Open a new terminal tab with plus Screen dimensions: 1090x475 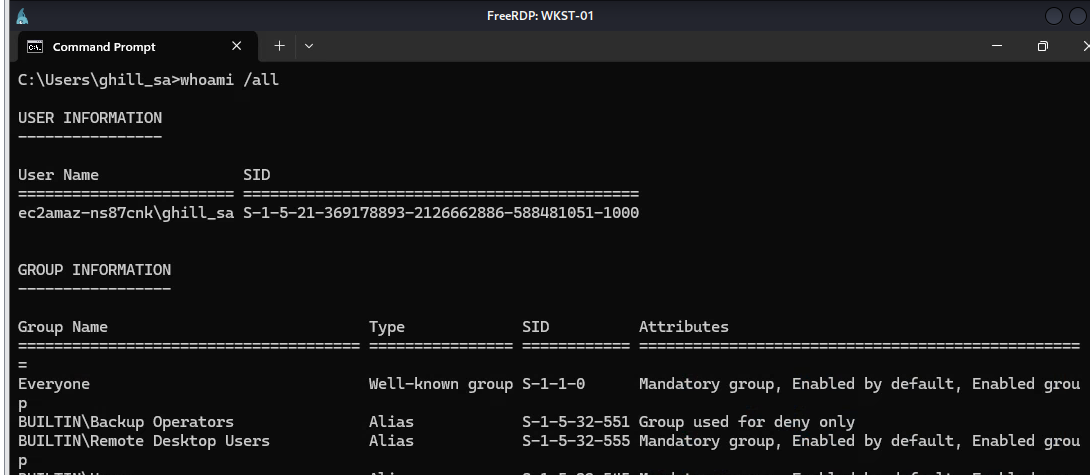click(x=280, y=46)
